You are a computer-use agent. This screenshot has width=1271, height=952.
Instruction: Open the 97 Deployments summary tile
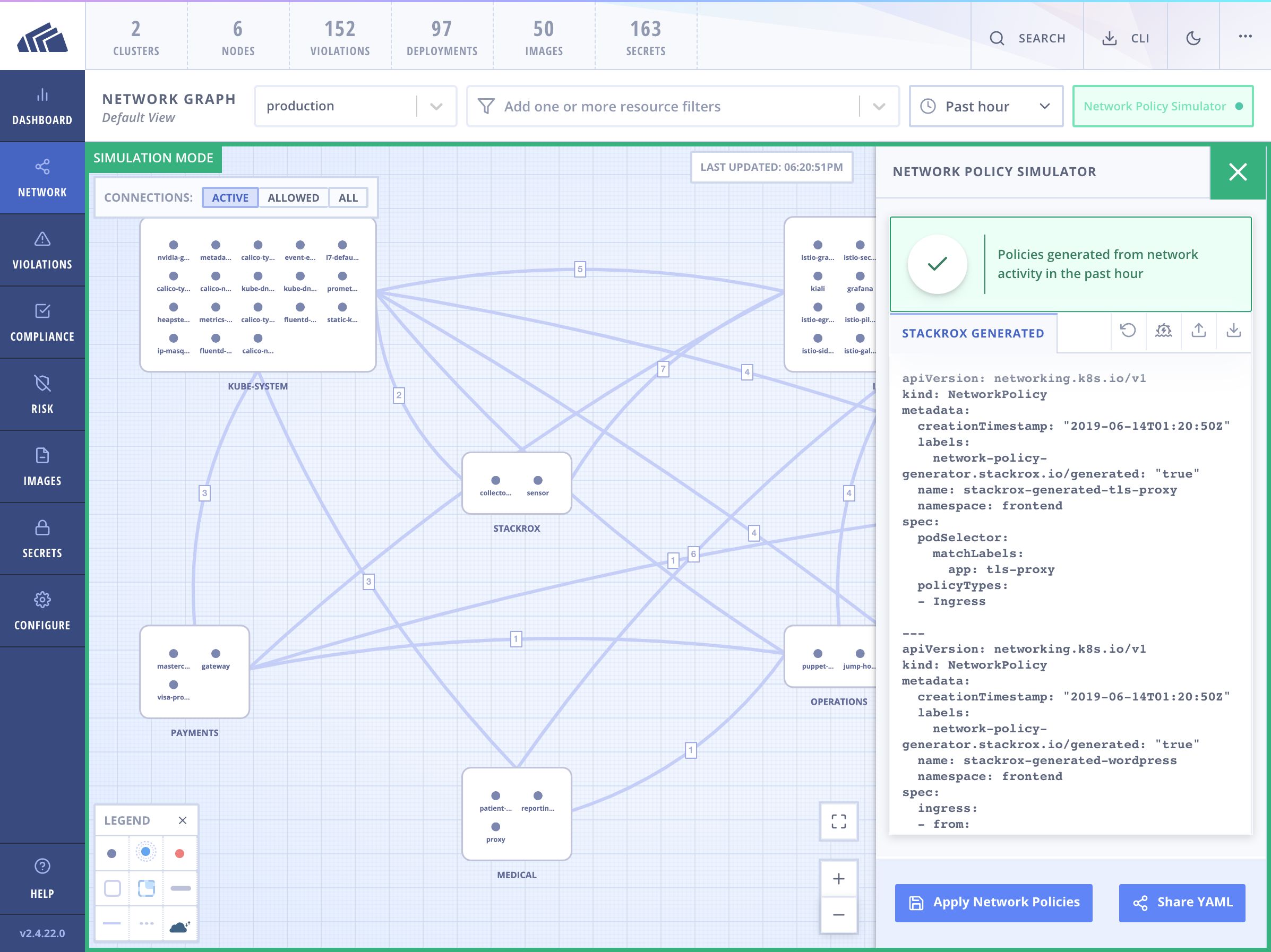tap(442, 38)
